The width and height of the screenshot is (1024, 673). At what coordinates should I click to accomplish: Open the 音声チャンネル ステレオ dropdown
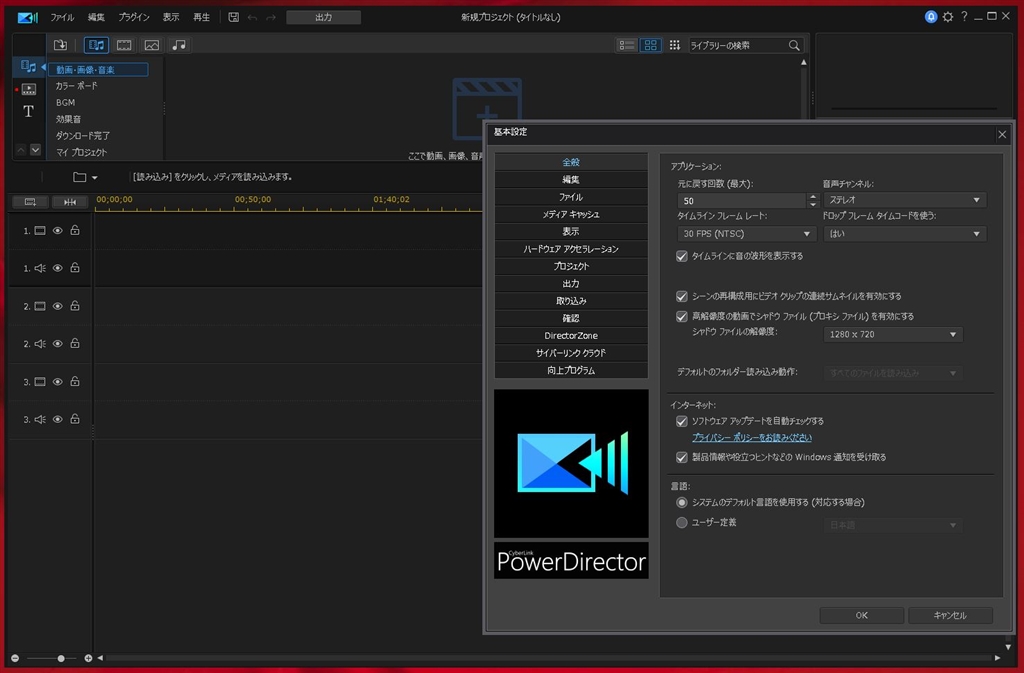pos(904,200)
